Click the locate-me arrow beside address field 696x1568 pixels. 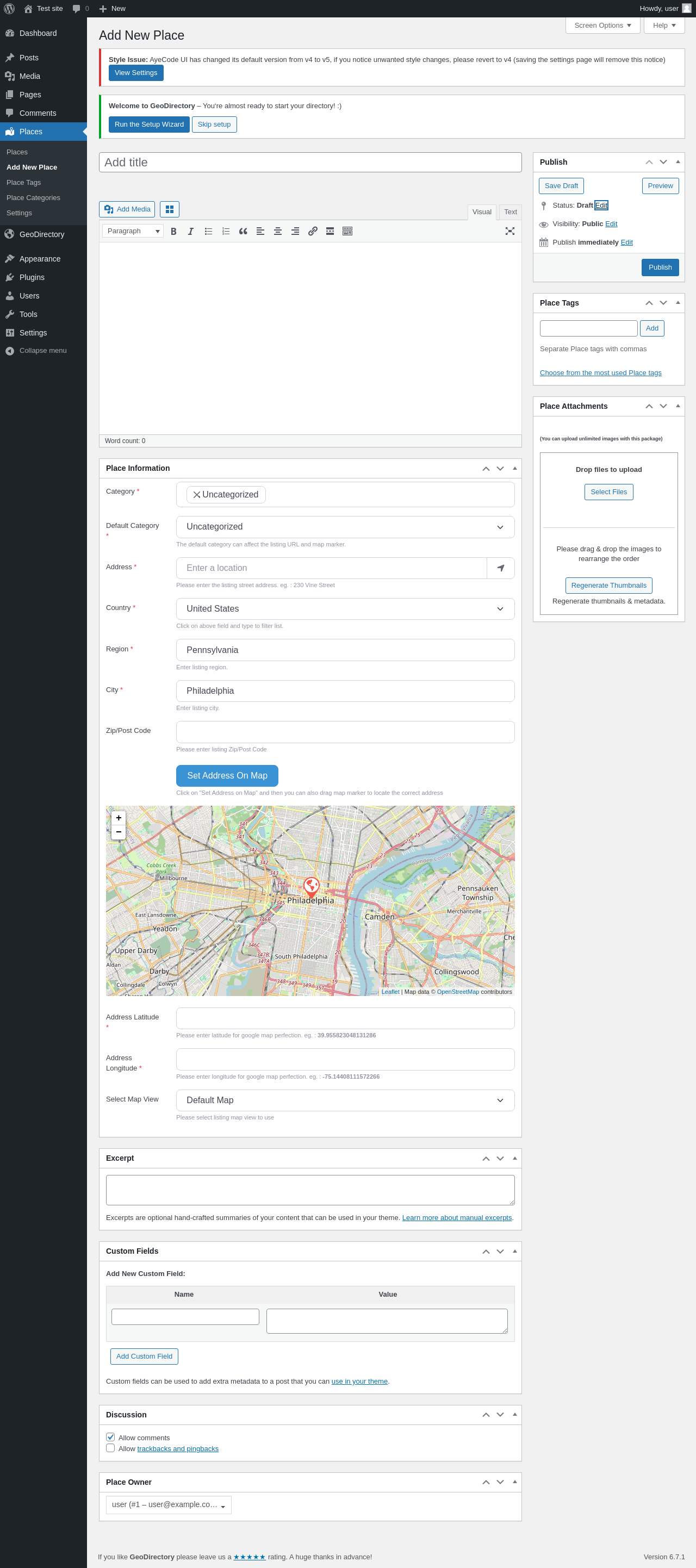(501, 568)
